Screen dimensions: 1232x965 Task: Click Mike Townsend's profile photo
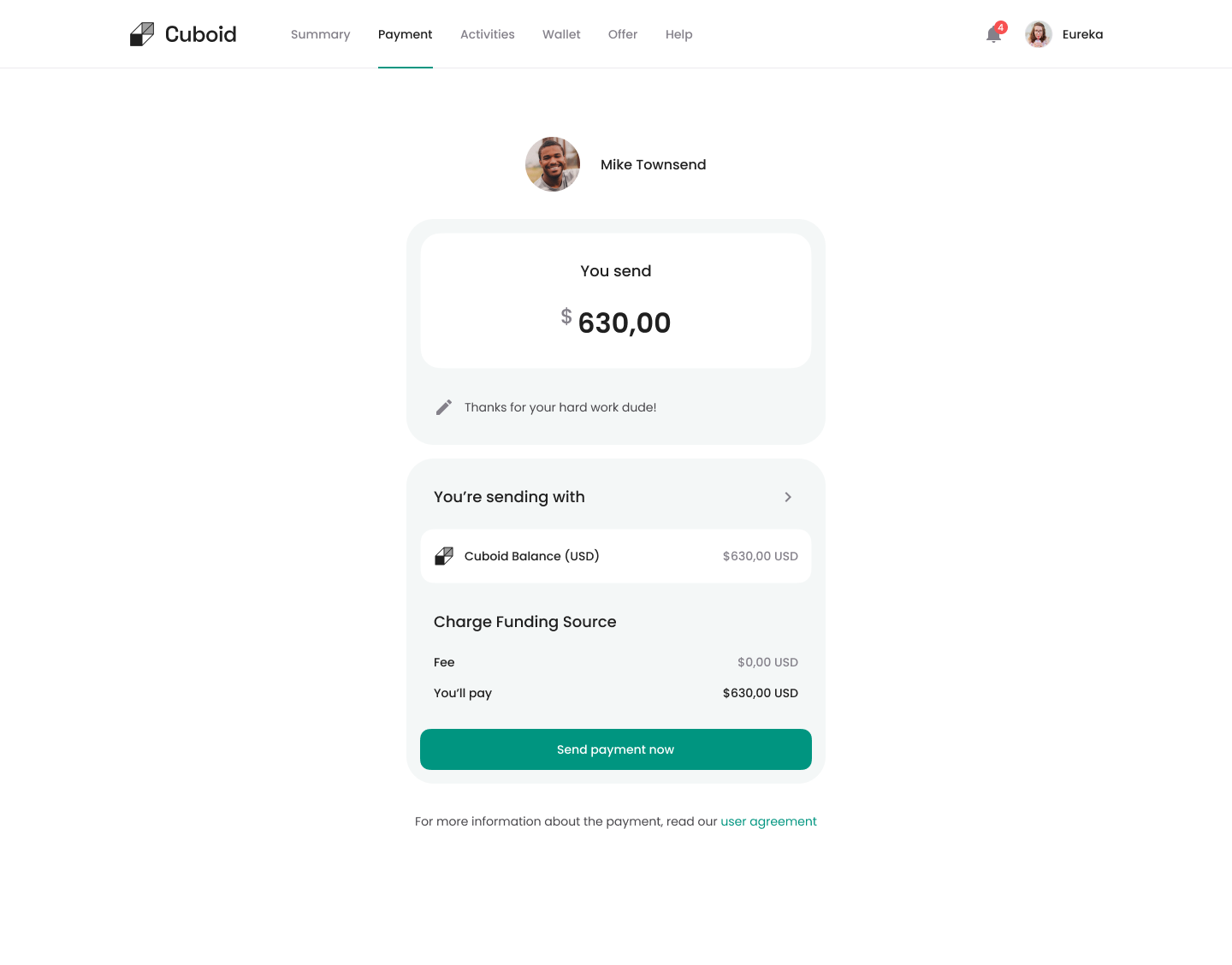552,163
